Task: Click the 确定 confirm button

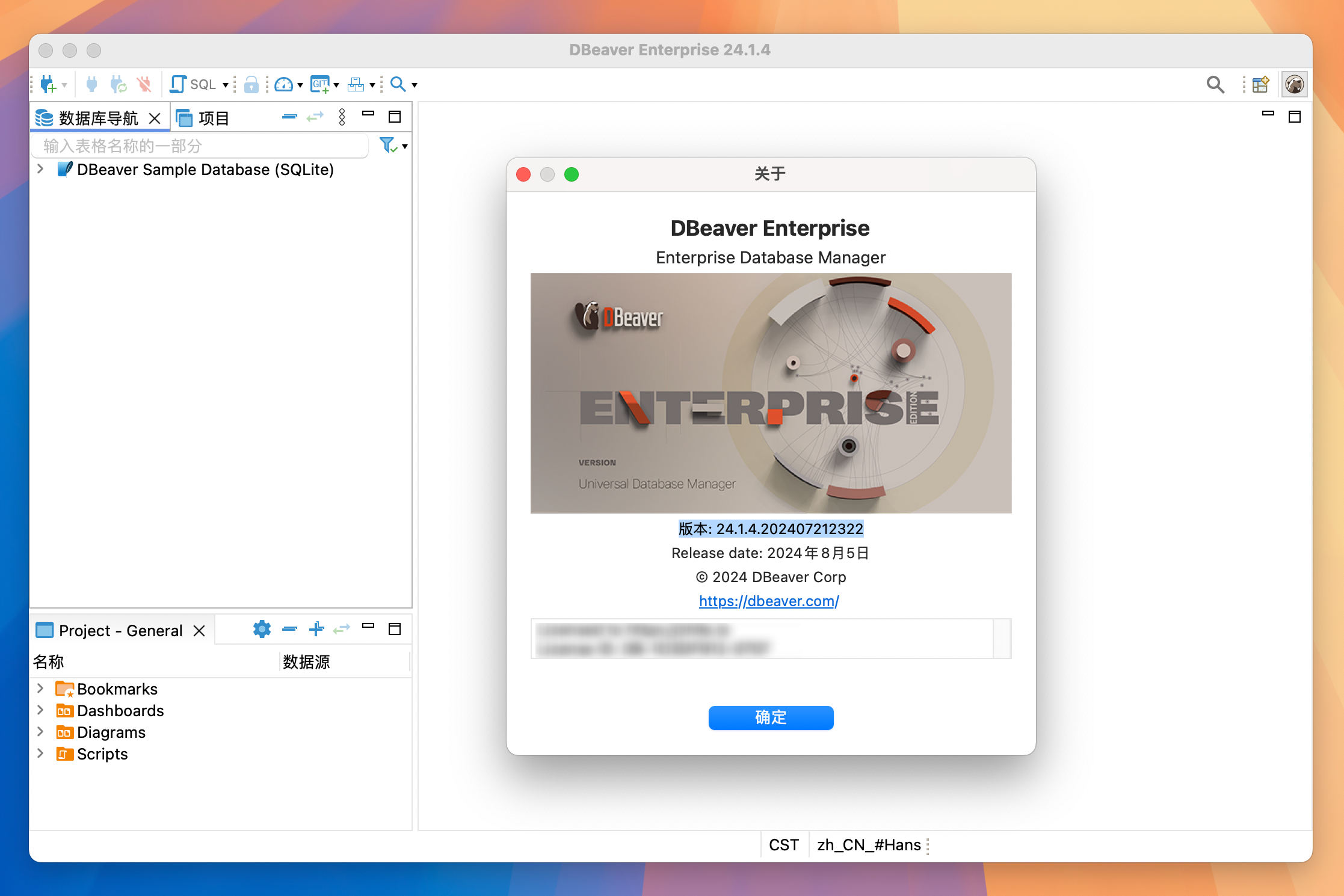Action: click(x=770, y=718)
